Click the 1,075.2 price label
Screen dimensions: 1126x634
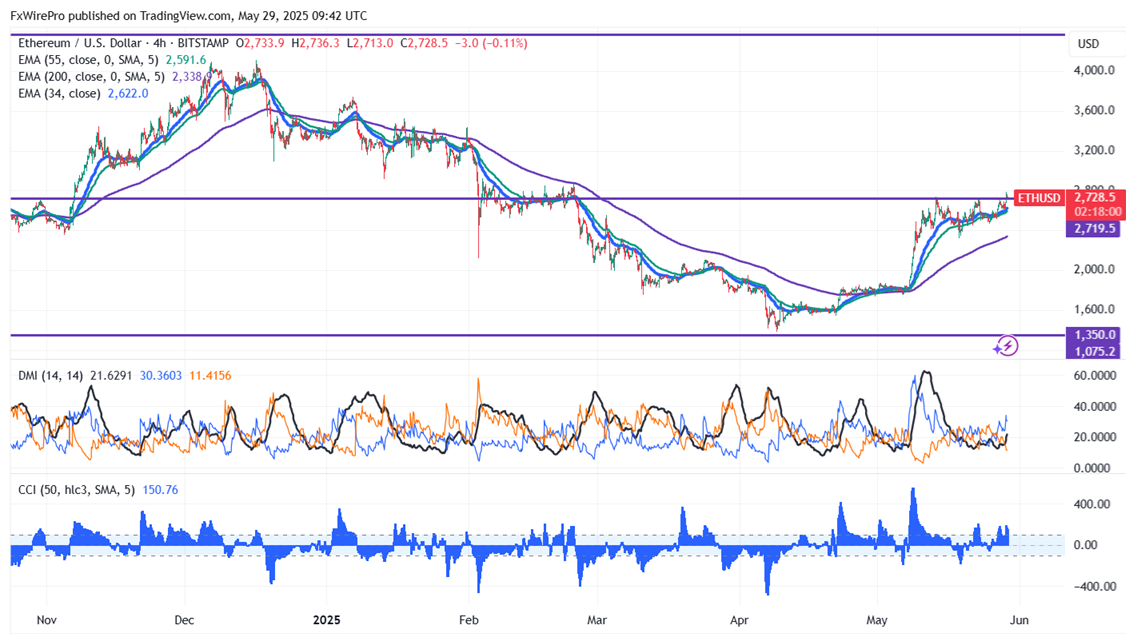pos(1093,351)
